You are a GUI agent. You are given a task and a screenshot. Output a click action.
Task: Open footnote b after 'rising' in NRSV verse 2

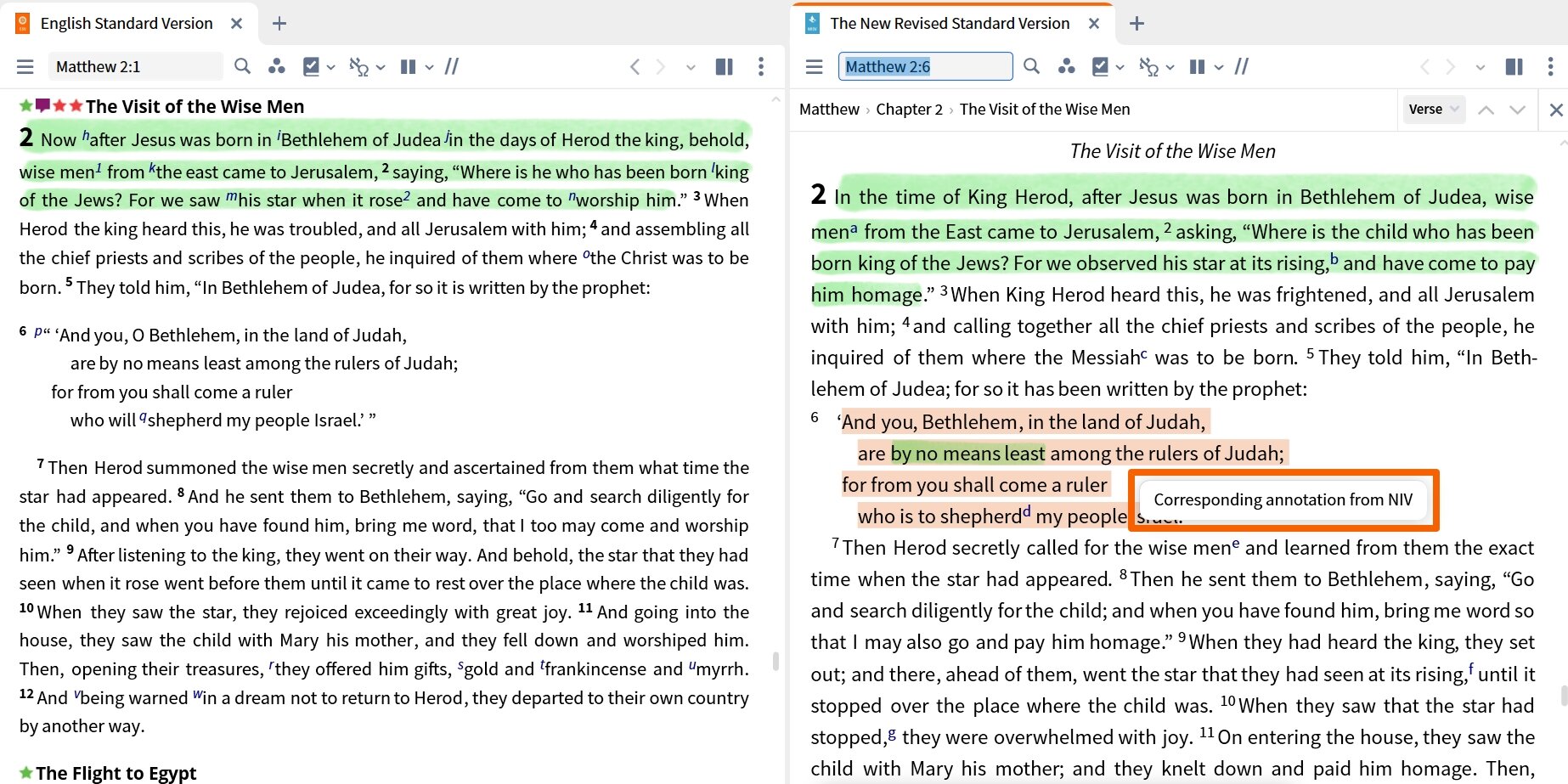1334,260
